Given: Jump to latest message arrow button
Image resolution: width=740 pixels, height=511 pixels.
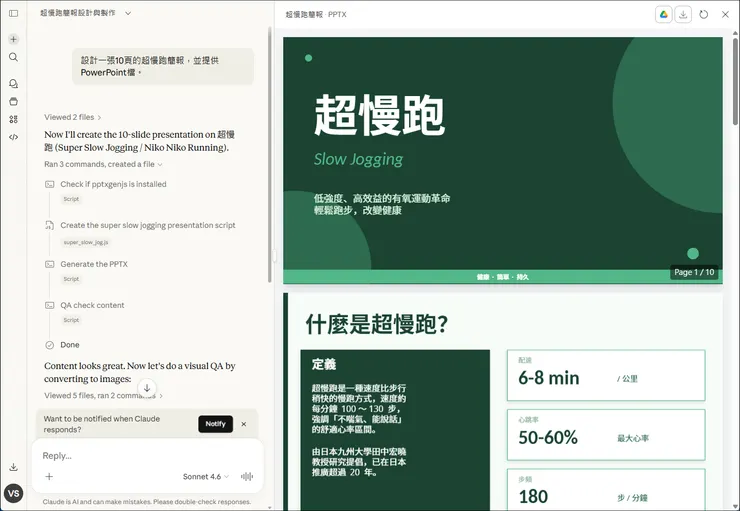Looking at the screenshot, I should point(147,388).
